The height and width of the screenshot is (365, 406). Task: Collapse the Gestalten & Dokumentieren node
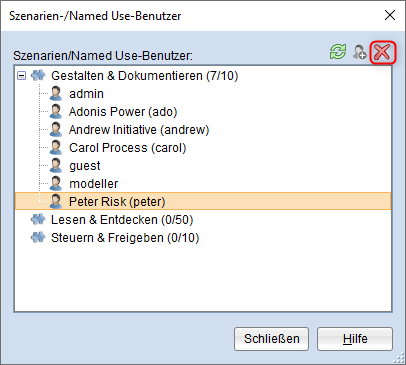(22, 76)
